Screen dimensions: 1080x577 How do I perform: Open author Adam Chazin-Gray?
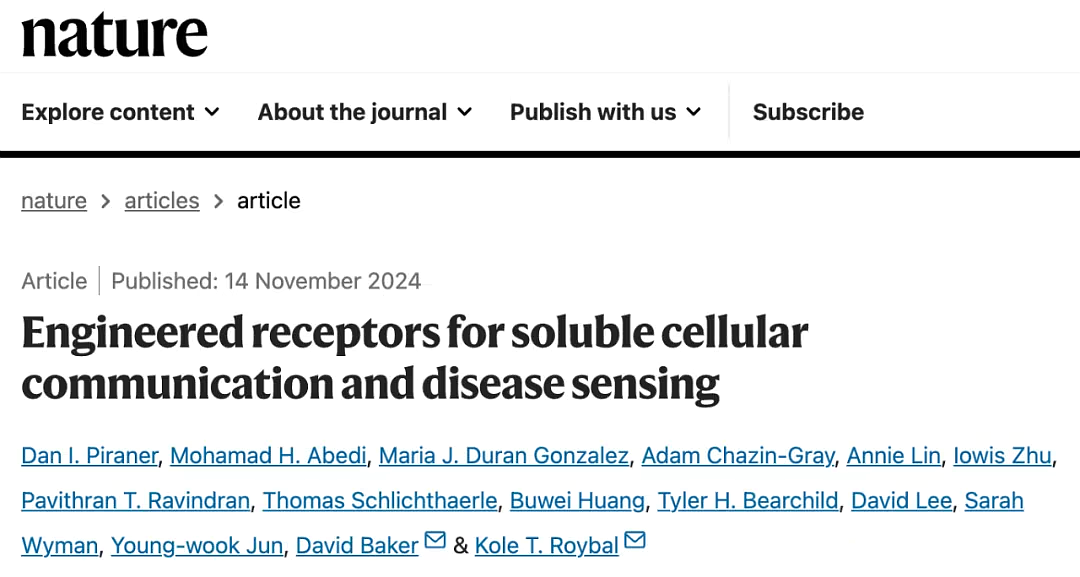coord(738,455)
